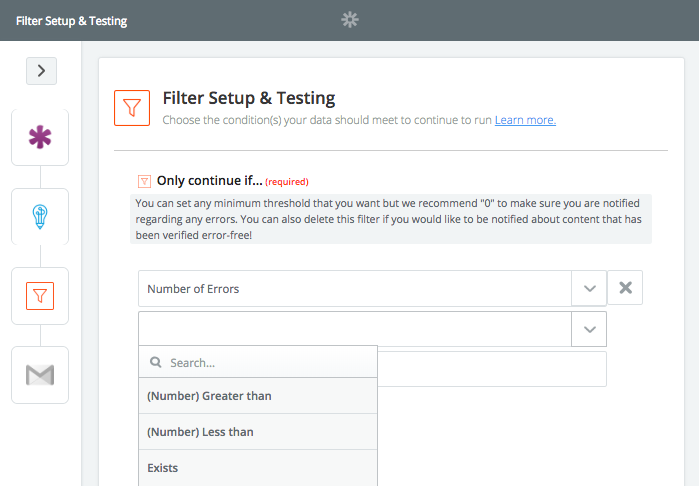Click the Zapier asterisk logo in header
The image size is (700, 486).
[350, 20]
